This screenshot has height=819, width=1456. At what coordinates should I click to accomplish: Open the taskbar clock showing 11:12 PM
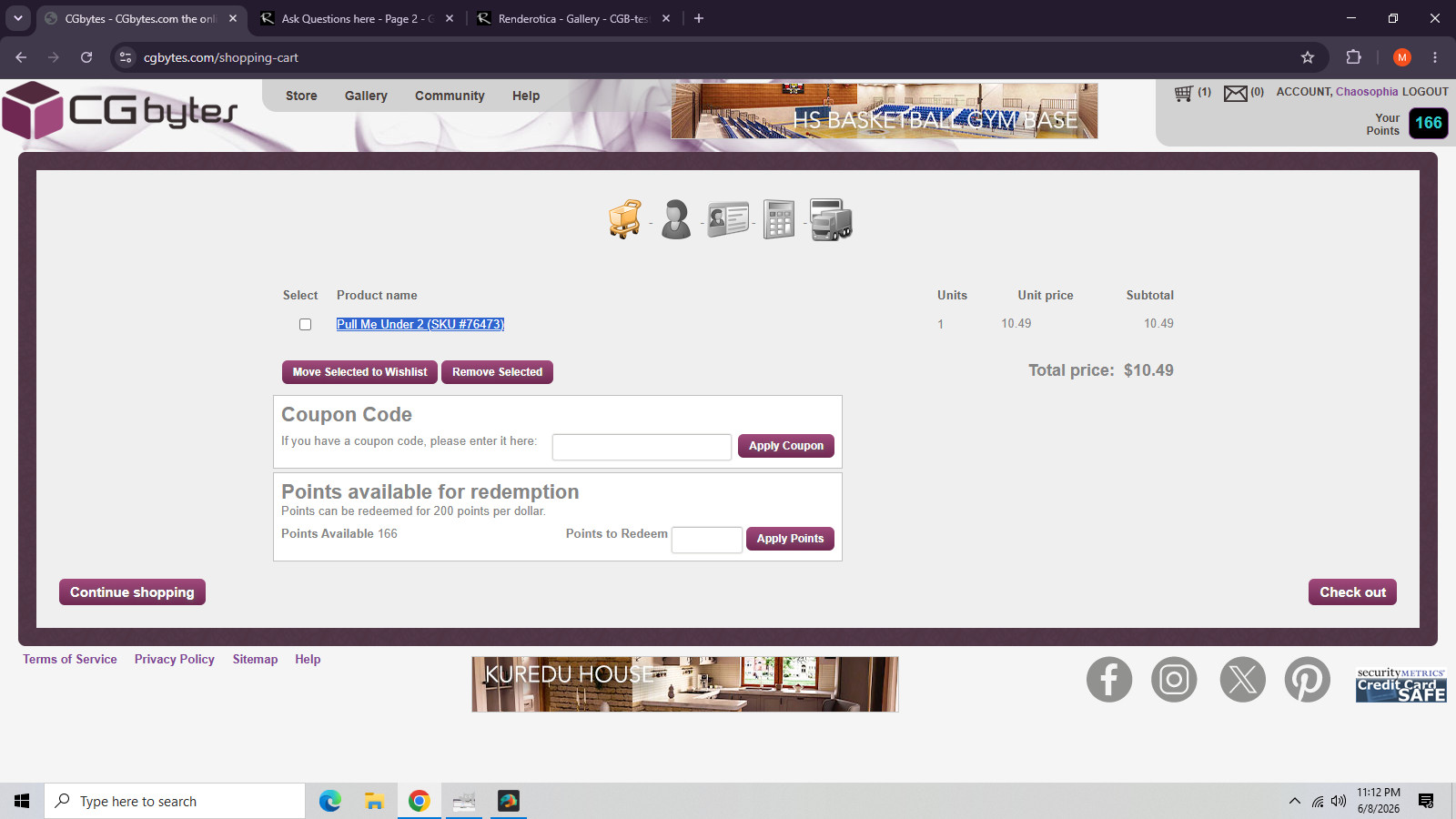coord(1379,801)
